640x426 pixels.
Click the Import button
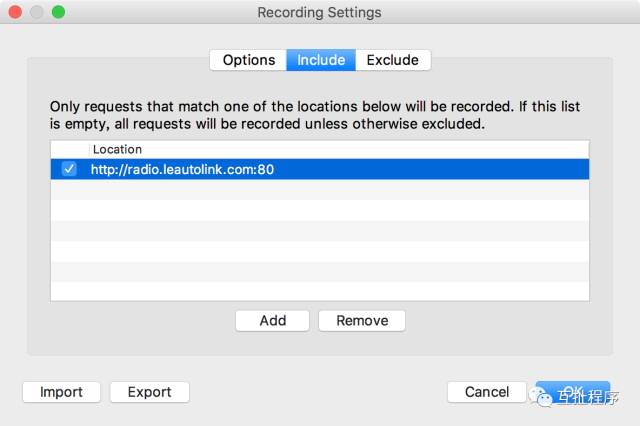click(x=61, y=392)
